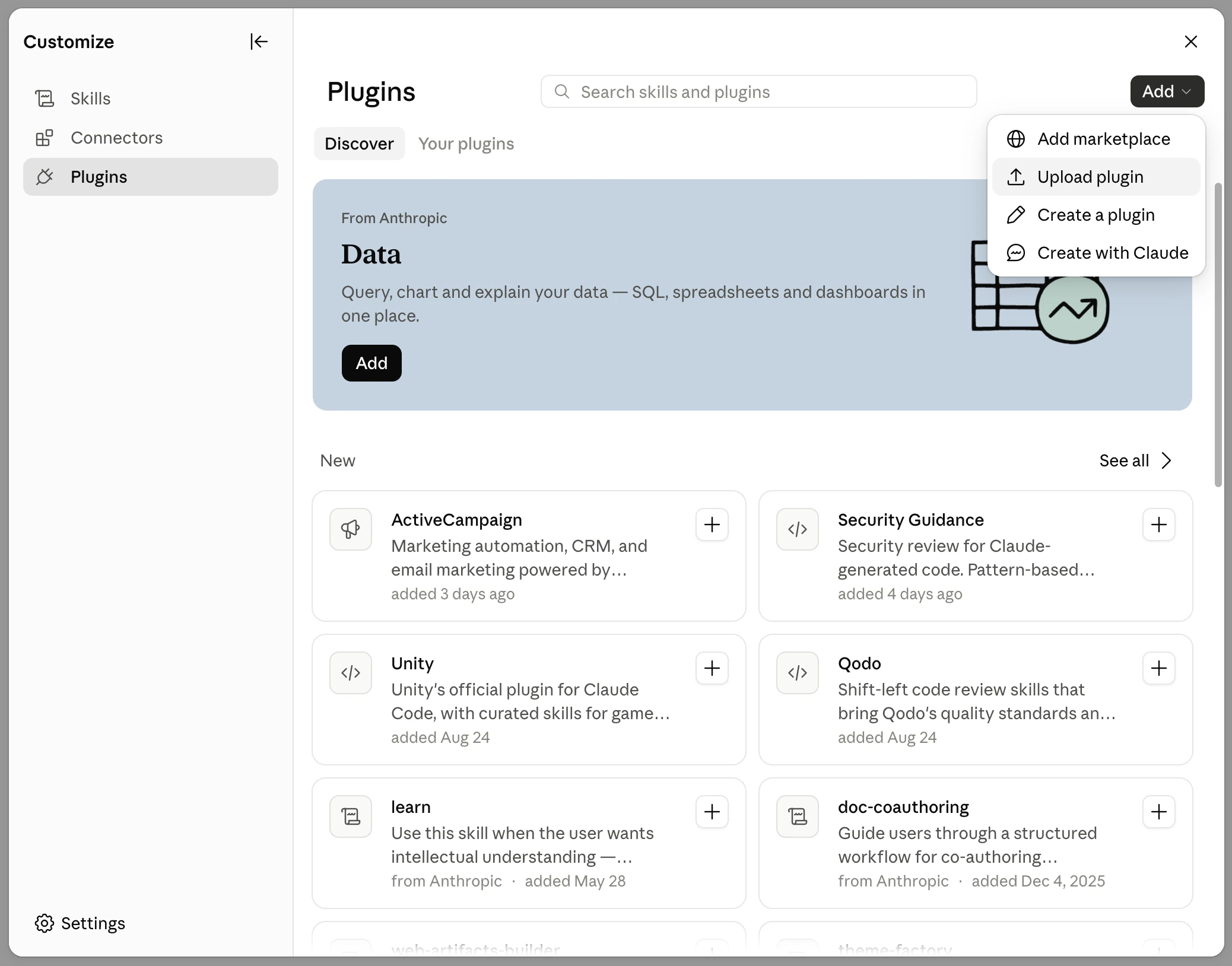Choose Create a plugin menu item
Screen dimensions: 1232x966
[1096, 215]
